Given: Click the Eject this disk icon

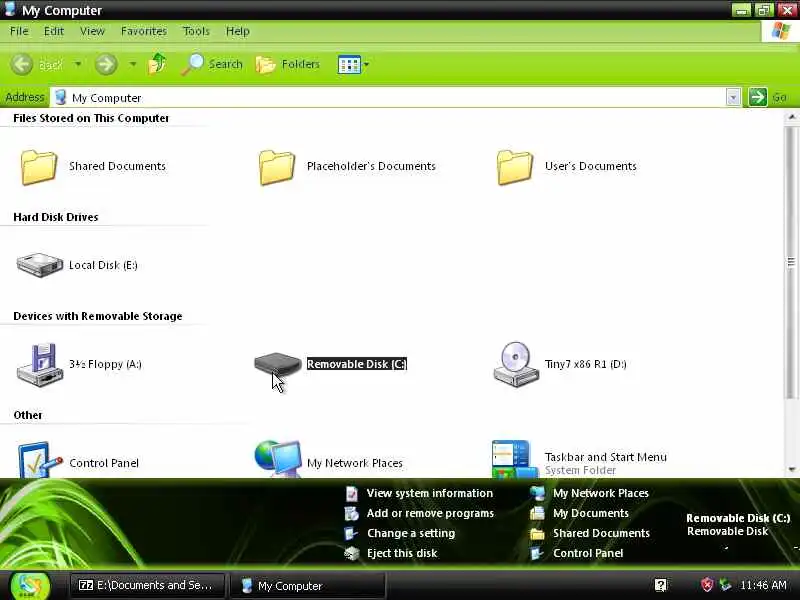Looking at the screenshot, I should pos(352,553).
